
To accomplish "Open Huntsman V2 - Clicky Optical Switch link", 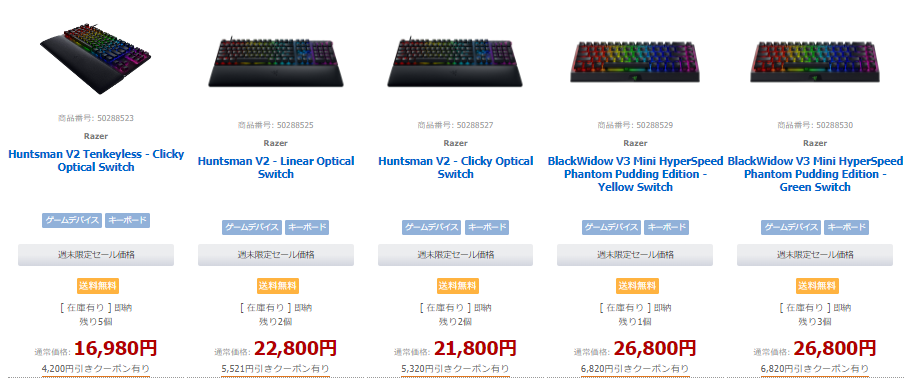I will pyautogui.click(x=455, y=168).
